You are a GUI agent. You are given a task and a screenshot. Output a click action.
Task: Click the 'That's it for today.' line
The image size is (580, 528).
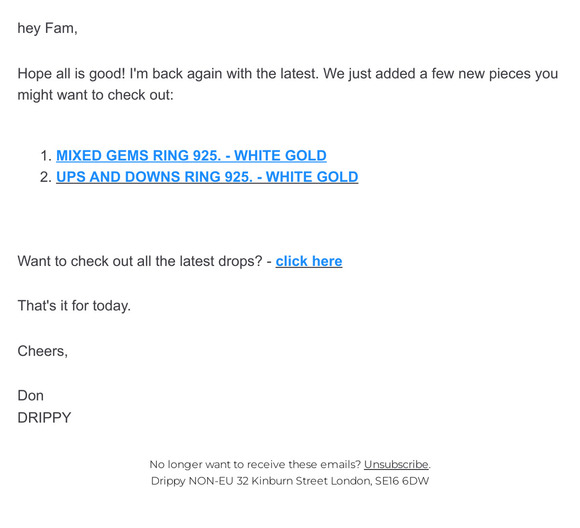pyautogui.click(x=74, y=306)
